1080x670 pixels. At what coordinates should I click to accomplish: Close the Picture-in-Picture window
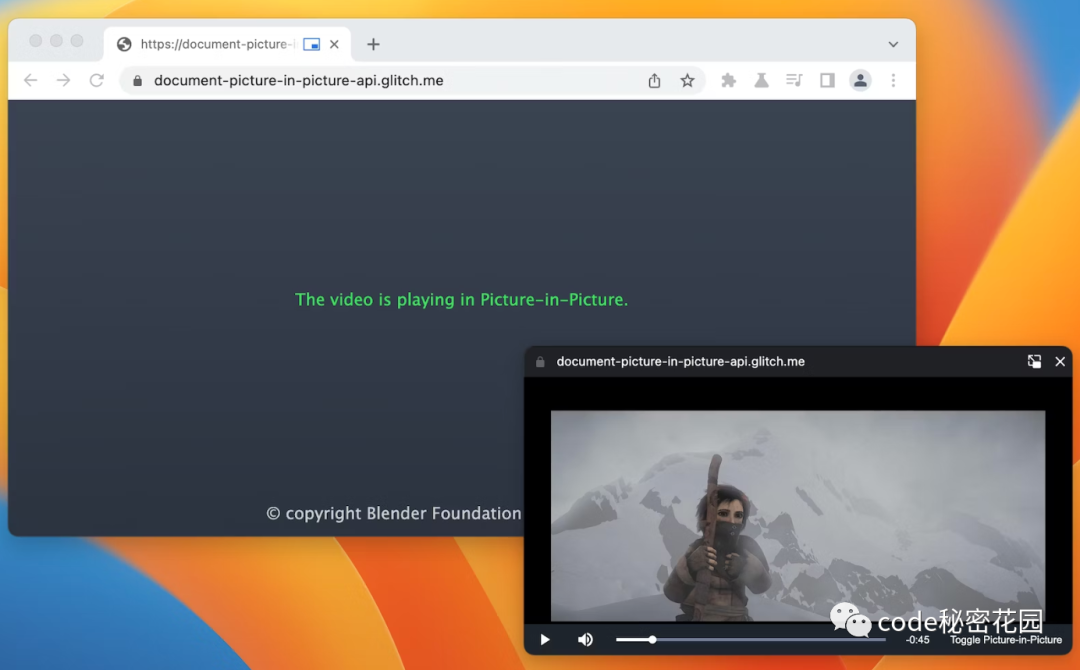1060,362
